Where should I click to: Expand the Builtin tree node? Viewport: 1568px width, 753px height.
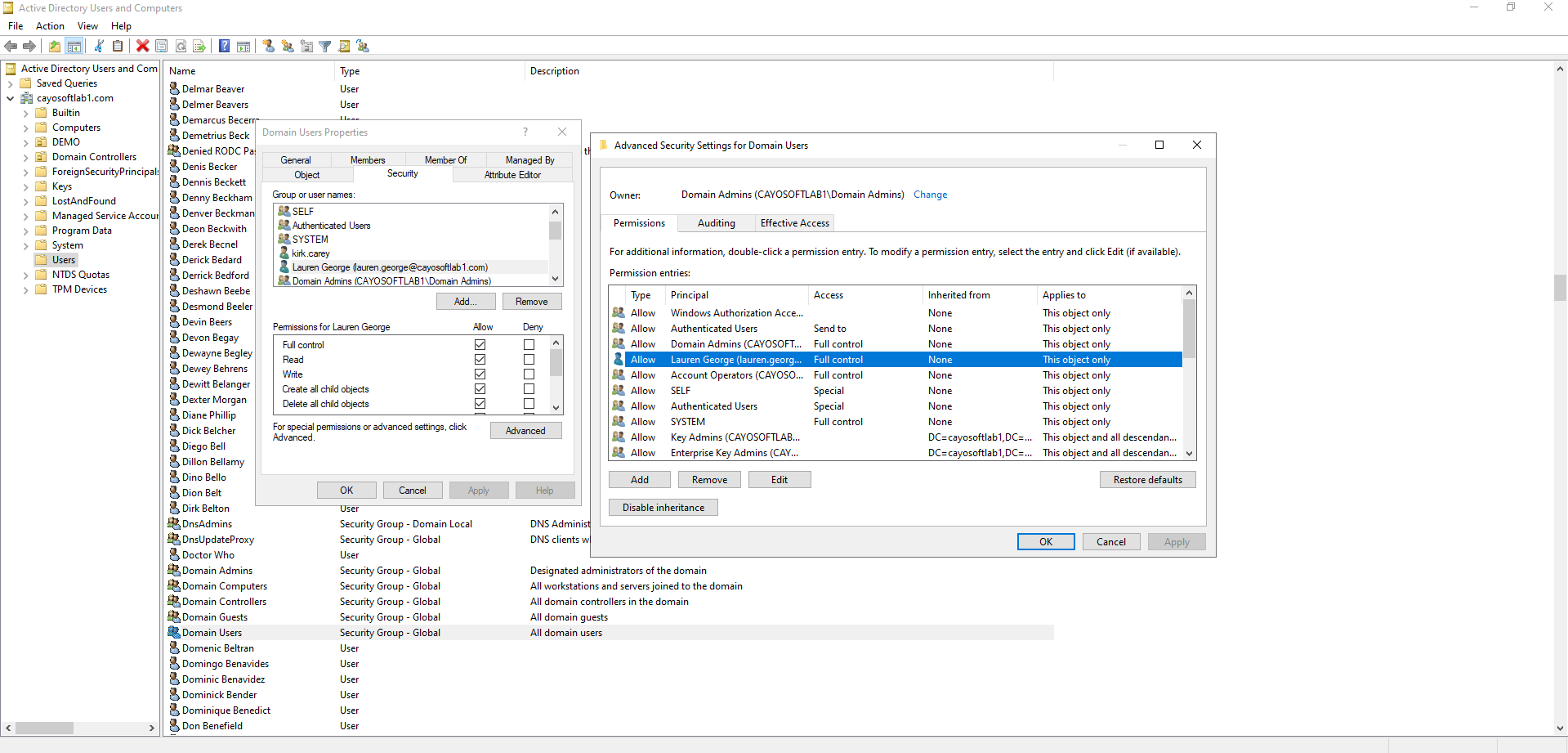click(25, 114)
